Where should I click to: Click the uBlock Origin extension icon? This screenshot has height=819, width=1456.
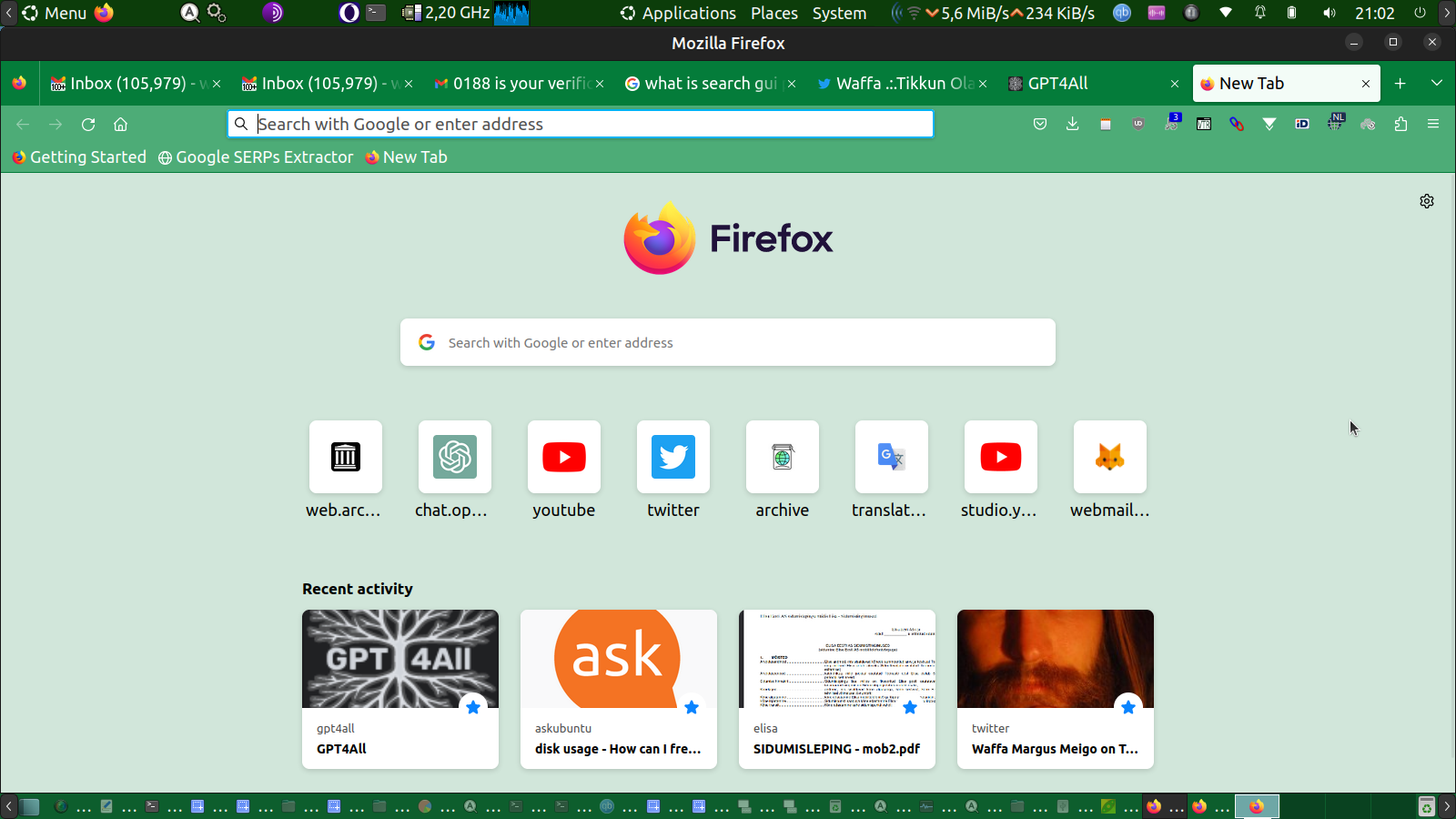[x=1138, y=124]
